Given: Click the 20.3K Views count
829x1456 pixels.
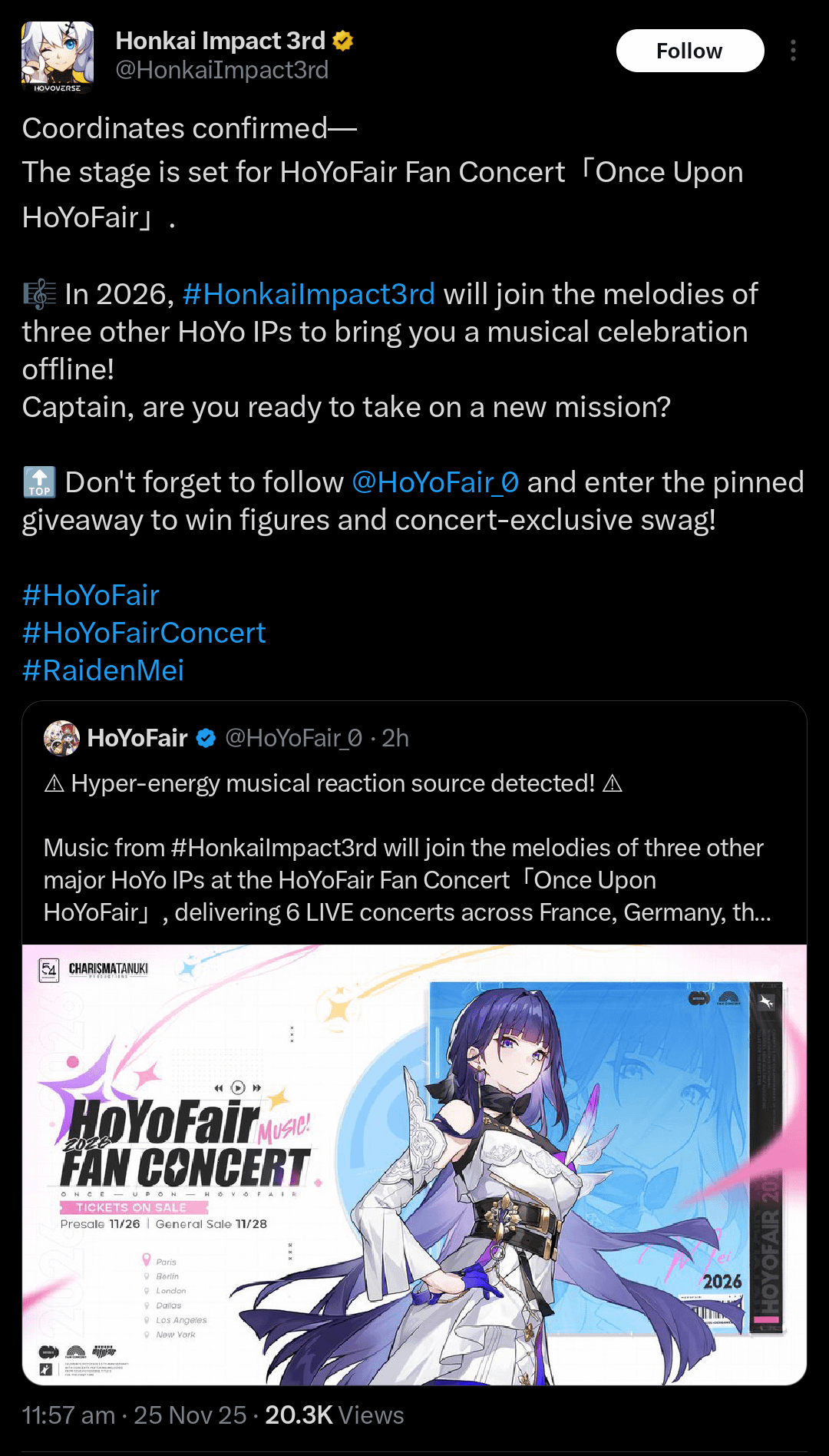Looking at the screenshot, I should click(334, 1415).
